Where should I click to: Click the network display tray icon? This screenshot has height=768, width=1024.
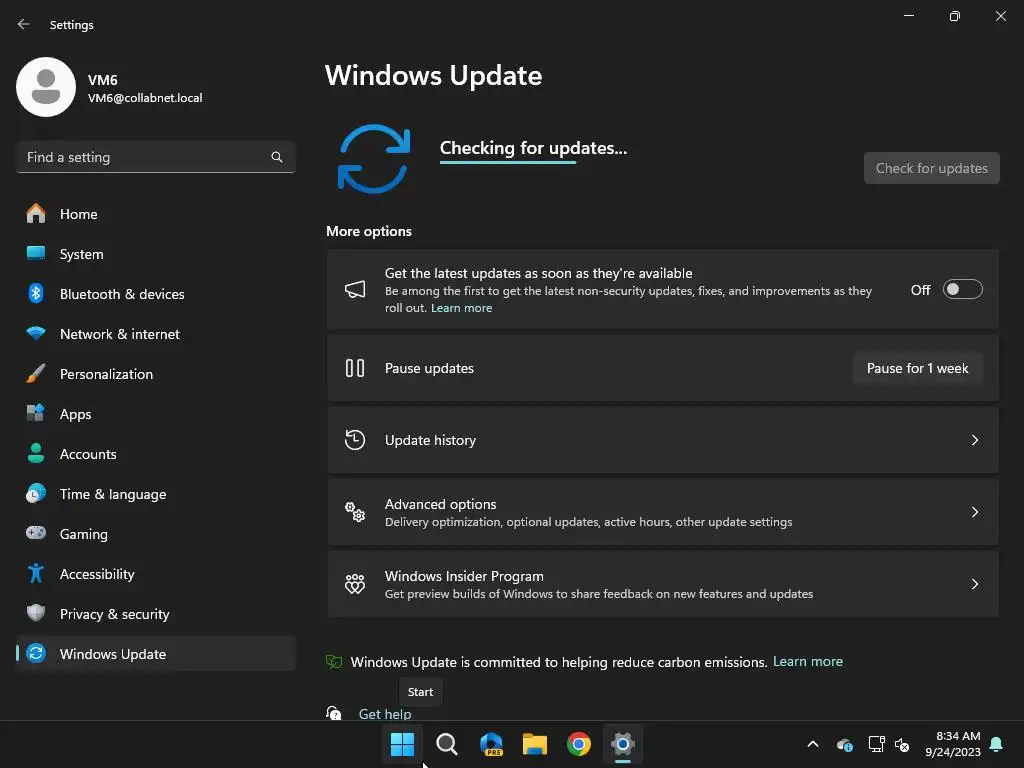[876, 744]
